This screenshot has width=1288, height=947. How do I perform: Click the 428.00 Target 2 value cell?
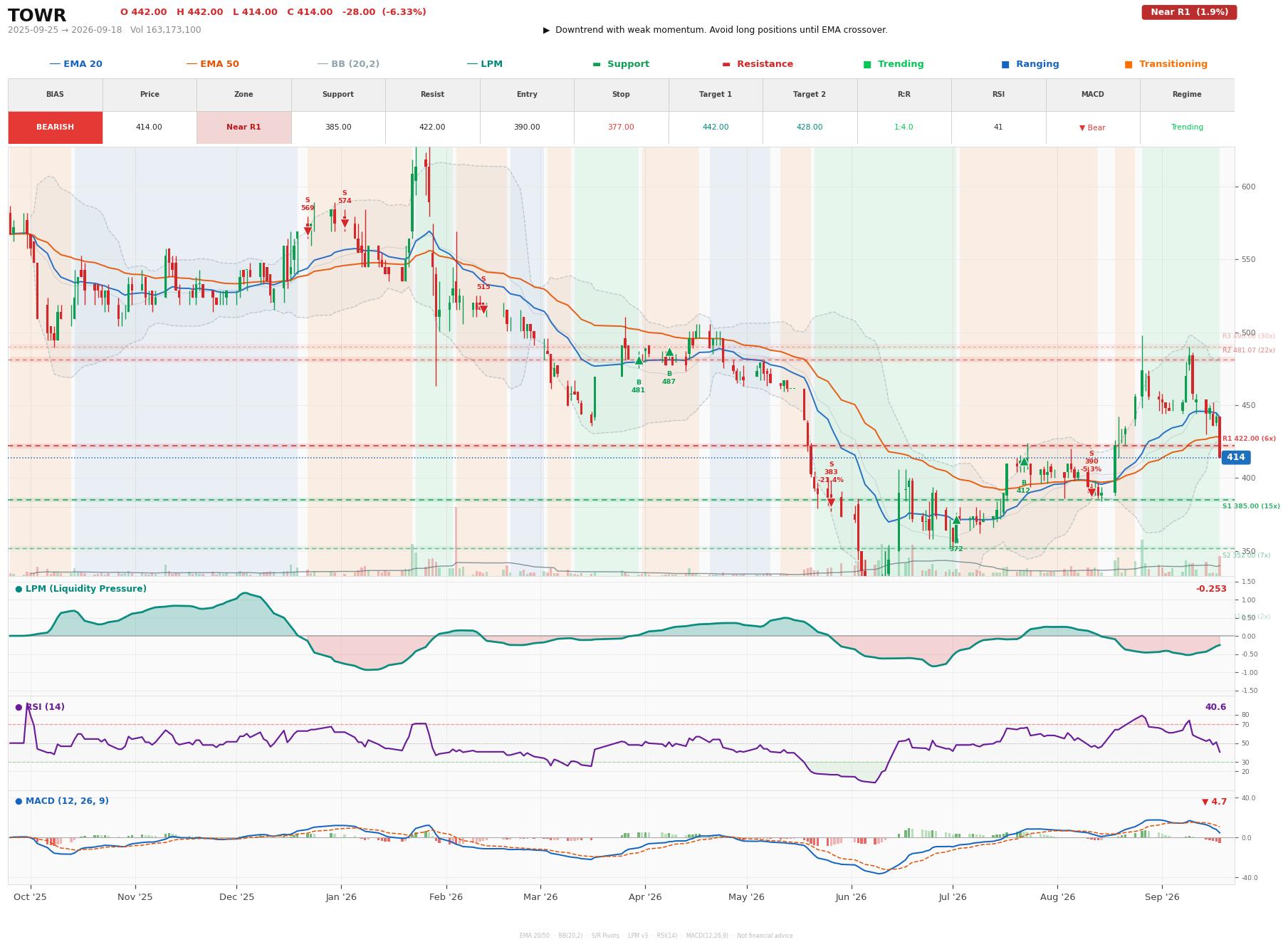coord(810,127)
